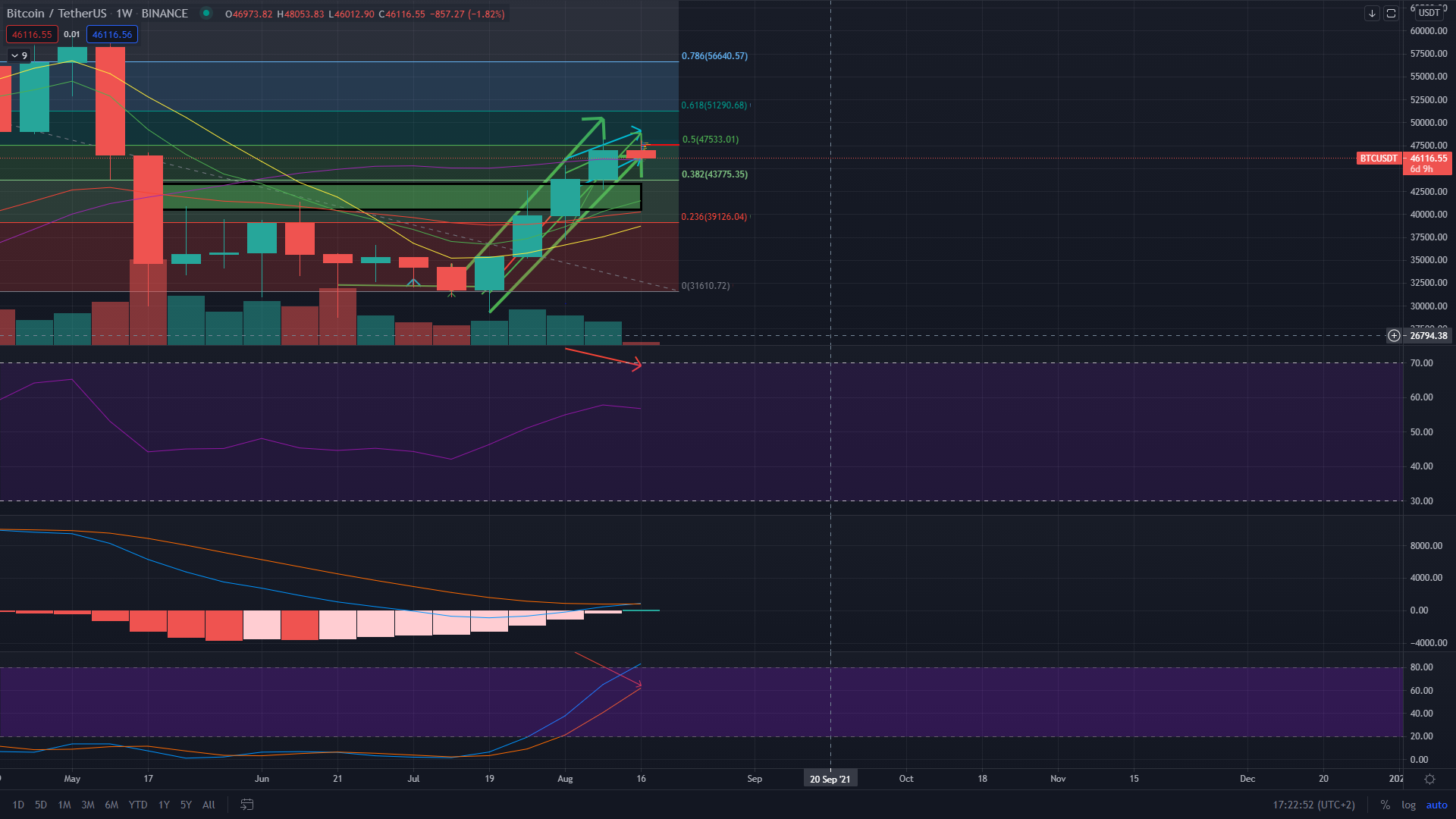
Task: Toggle auto scale mode
Action: click(1436, 805)
